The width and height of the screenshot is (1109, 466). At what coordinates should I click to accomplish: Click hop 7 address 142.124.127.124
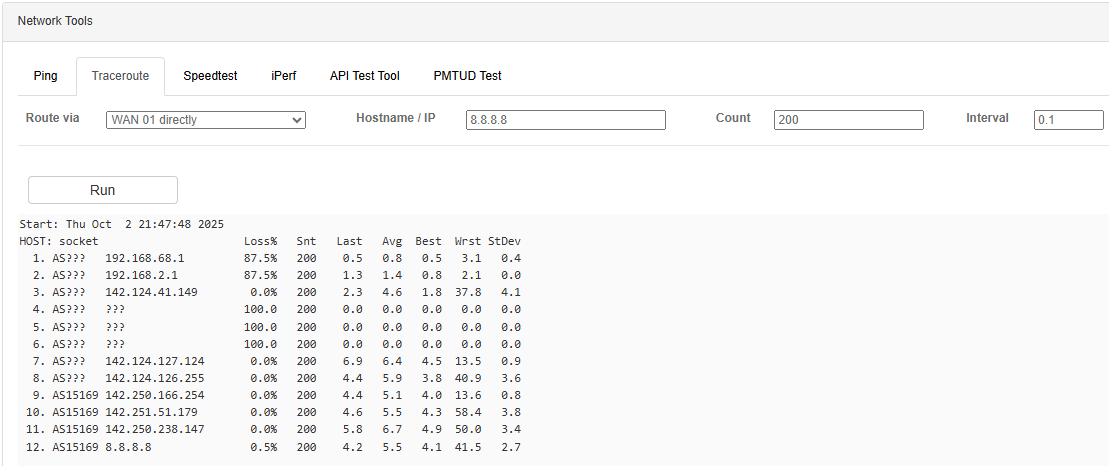point(155,360)
